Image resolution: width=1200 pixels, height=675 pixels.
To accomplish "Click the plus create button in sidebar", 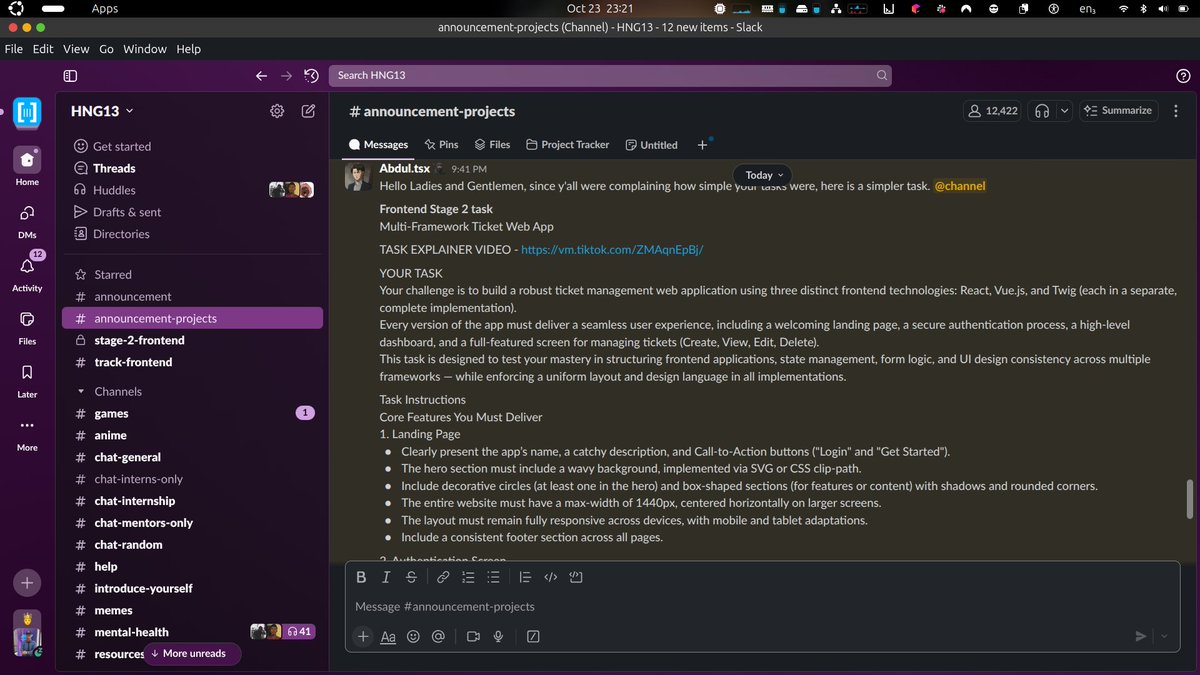I will point(27,582).
